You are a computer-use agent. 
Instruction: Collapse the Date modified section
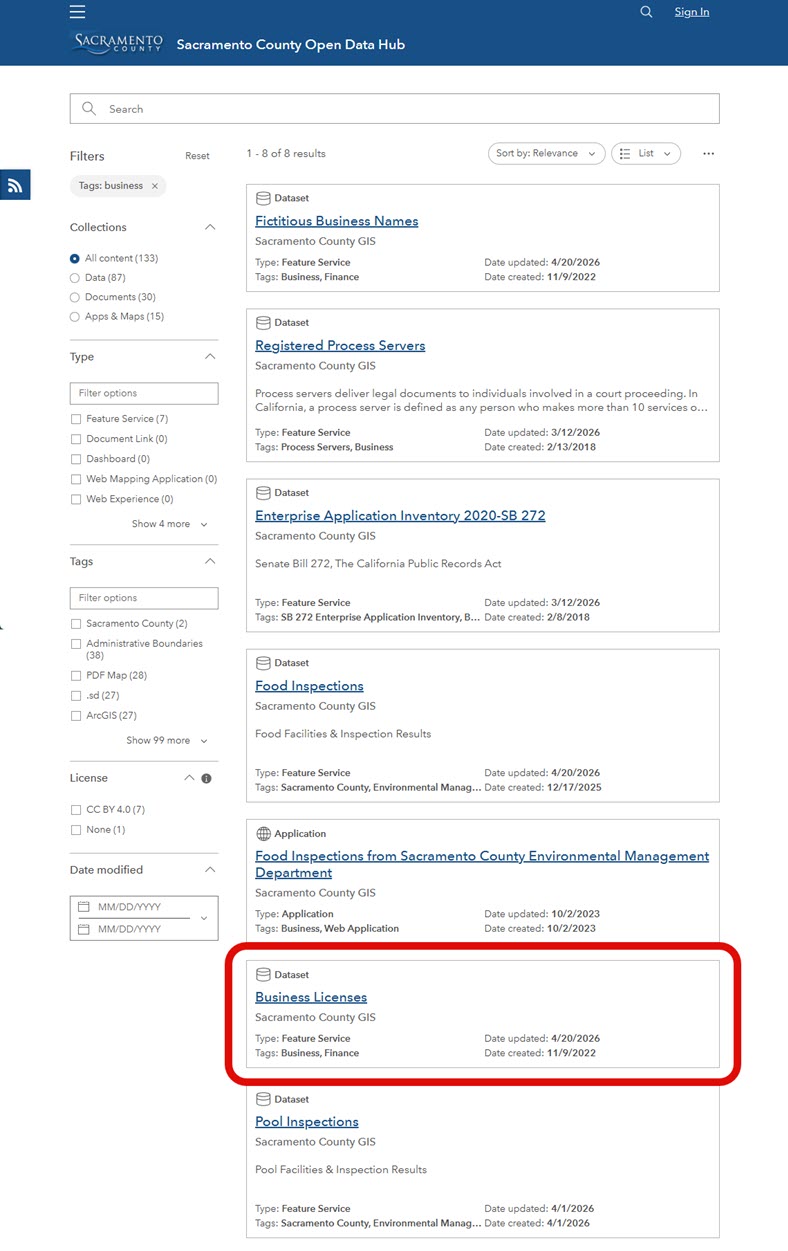pyautogui.click(x=210, y=870)
